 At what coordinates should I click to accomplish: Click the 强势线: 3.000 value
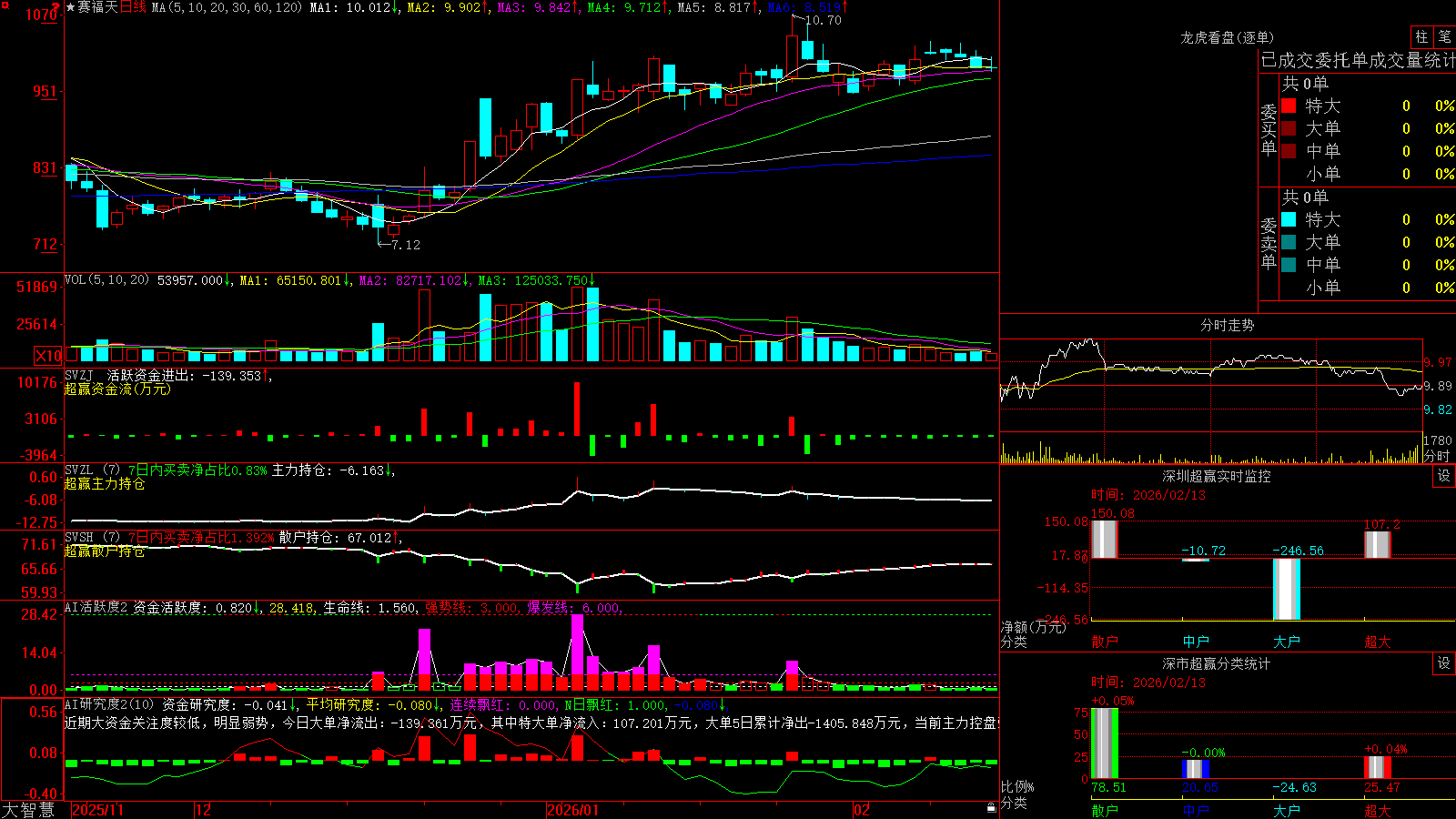point(472,608)
